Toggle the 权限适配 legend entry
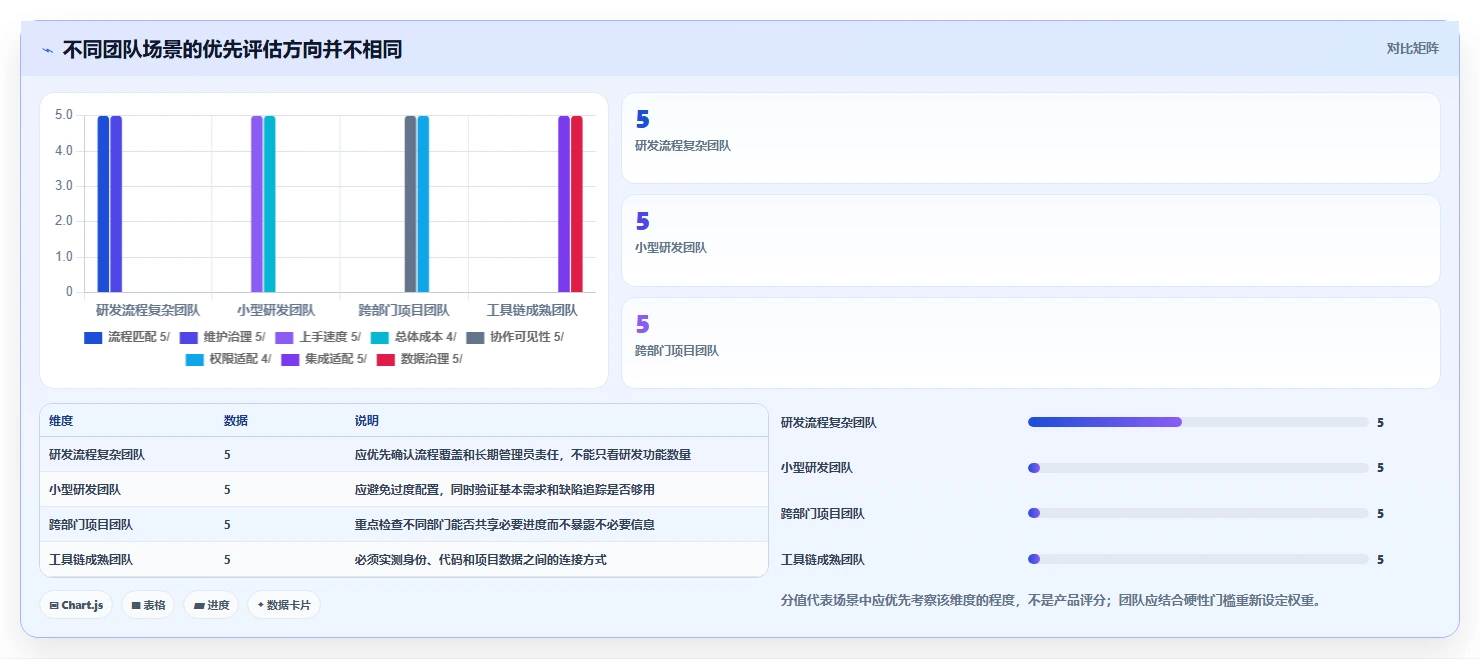The width and height of the screenshot is (1480, 659). tap(228, 359)
